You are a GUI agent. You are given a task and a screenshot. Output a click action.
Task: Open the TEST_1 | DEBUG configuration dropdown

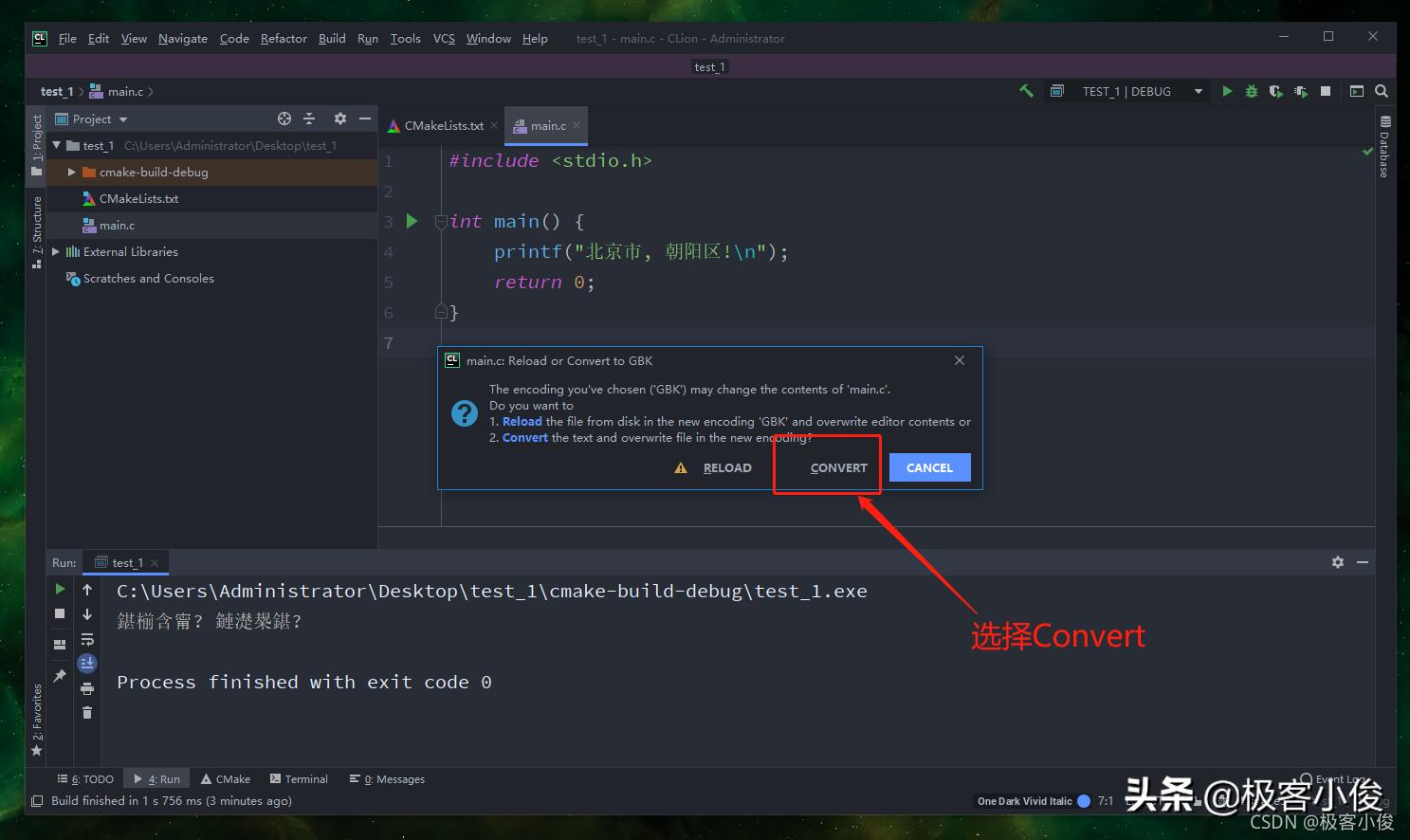(x=1143, y=91)
